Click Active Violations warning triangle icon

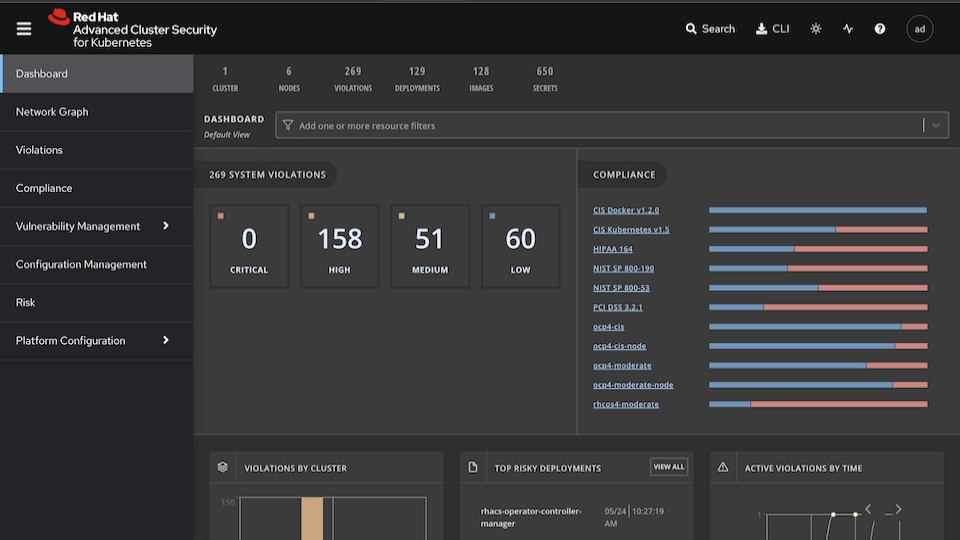pyautogui.click(x=723, y=467)
